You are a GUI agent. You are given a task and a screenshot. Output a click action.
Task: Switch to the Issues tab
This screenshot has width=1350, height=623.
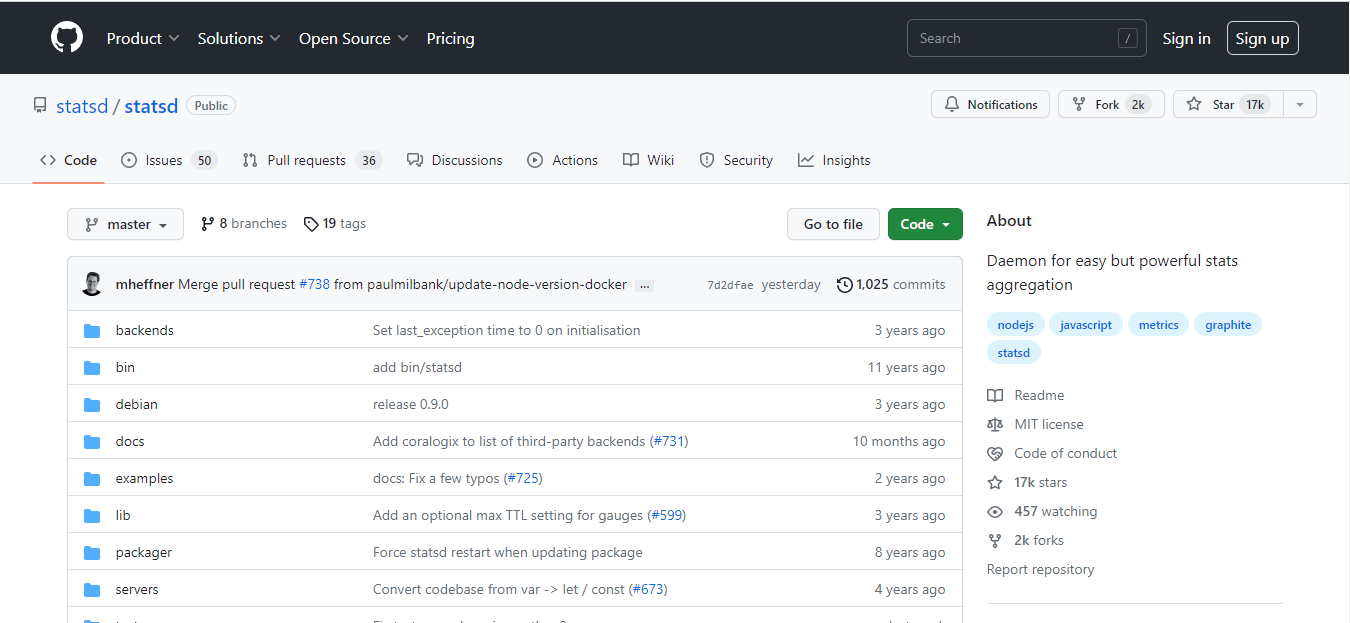point(166,160)
